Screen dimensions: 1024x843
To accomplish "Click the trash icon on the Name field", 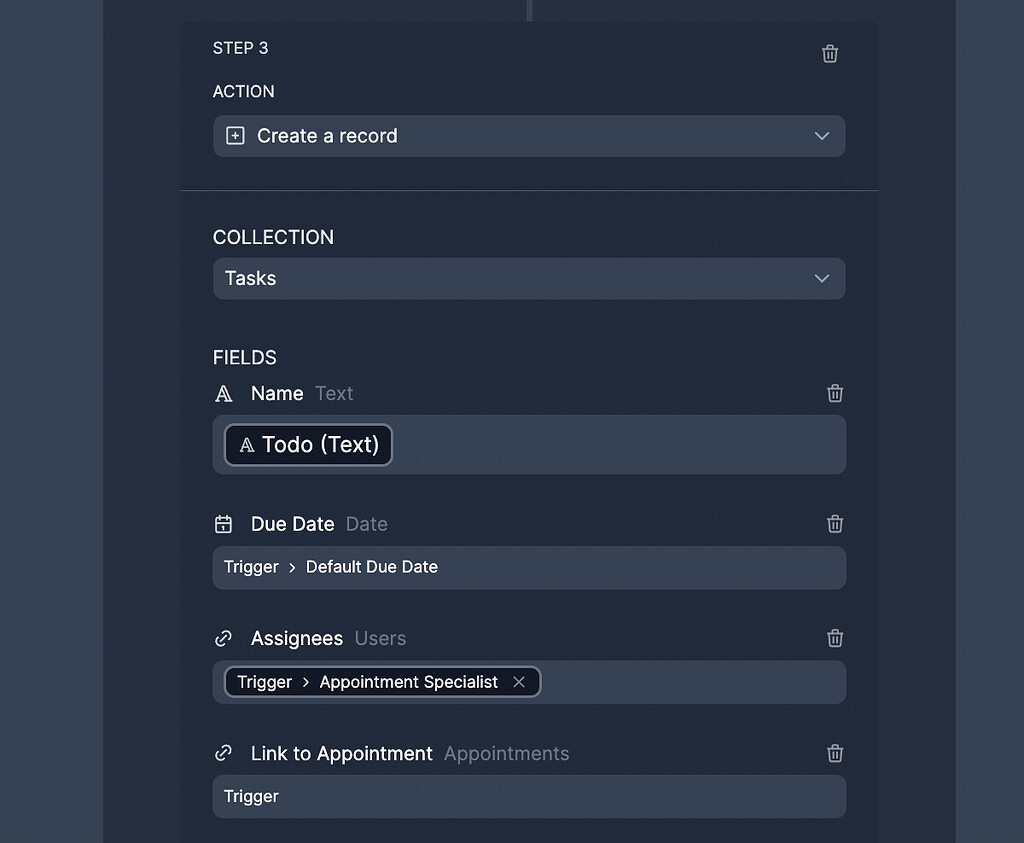I will pyautogui.click(x=835, y=393).
